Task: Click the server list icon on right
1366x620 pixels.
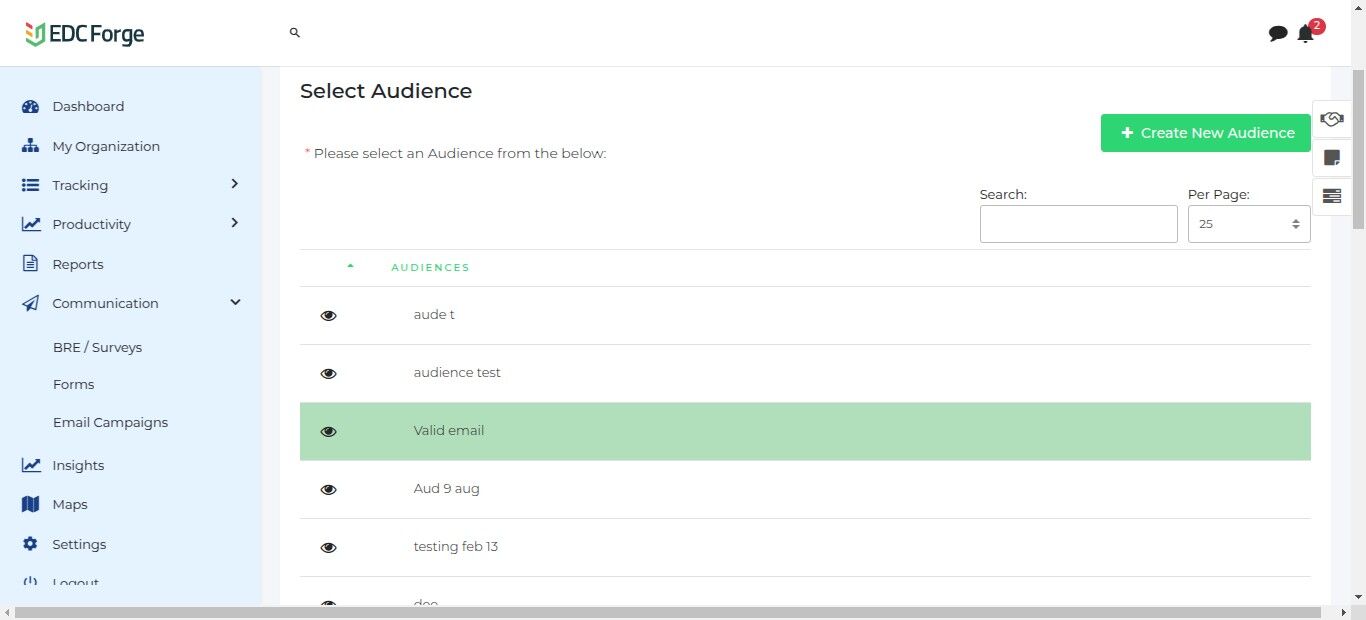Action: click(x=1331, y=196)
